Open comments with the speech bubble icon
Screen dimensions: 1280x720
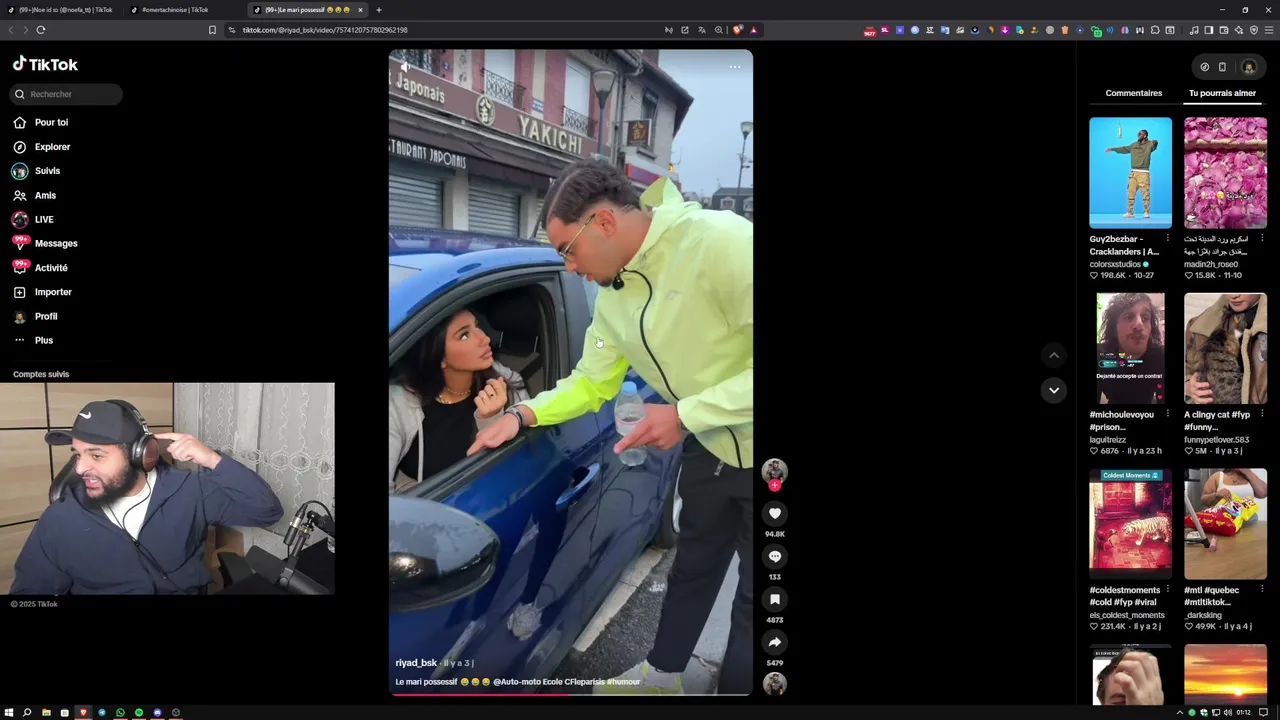click(x=774, y=556)
